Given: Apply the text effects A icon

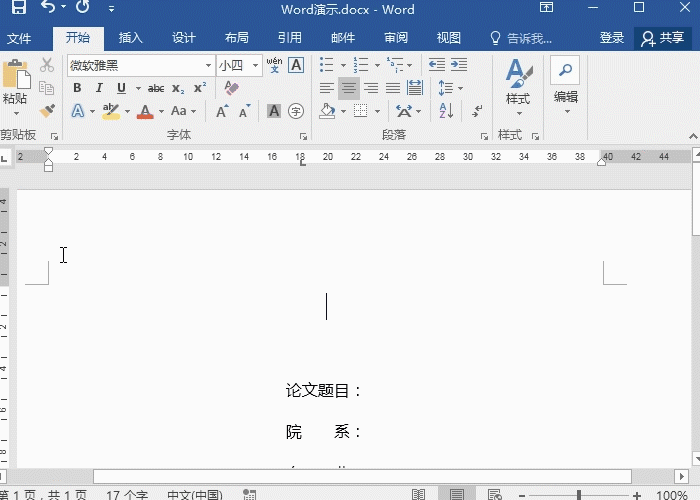Looking at the screenshot, I should [x=78, y=111].
